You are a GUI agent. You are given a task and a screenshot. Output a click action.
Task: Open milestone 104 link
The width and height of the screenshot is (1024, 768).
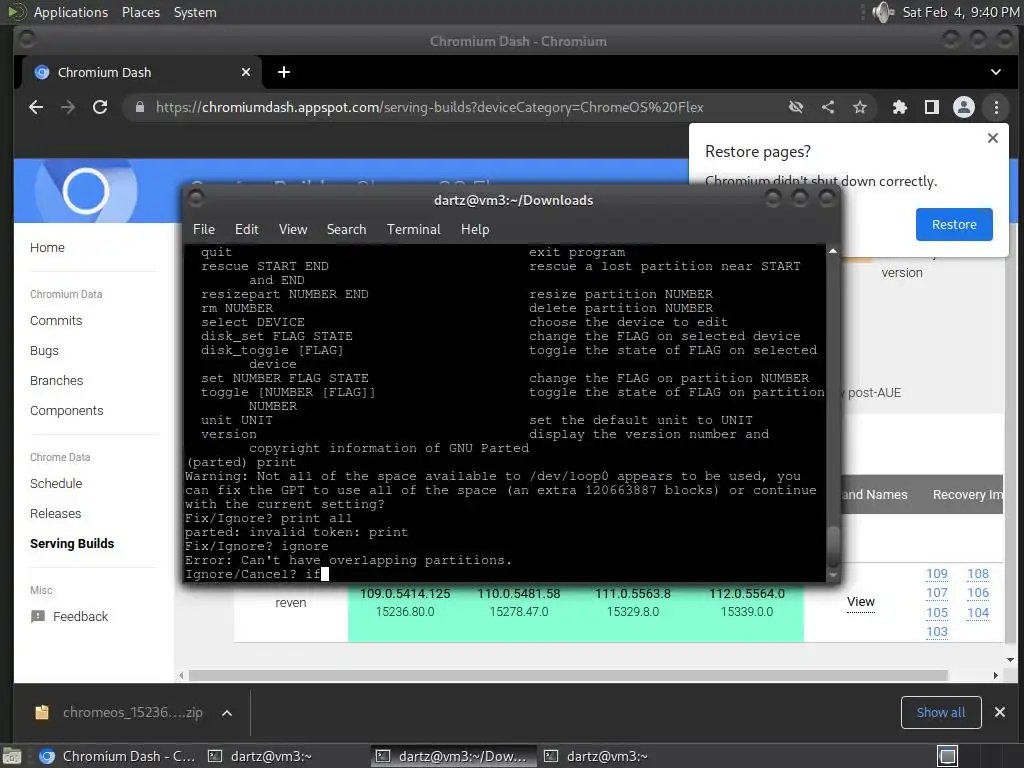[x=978, y=613]
